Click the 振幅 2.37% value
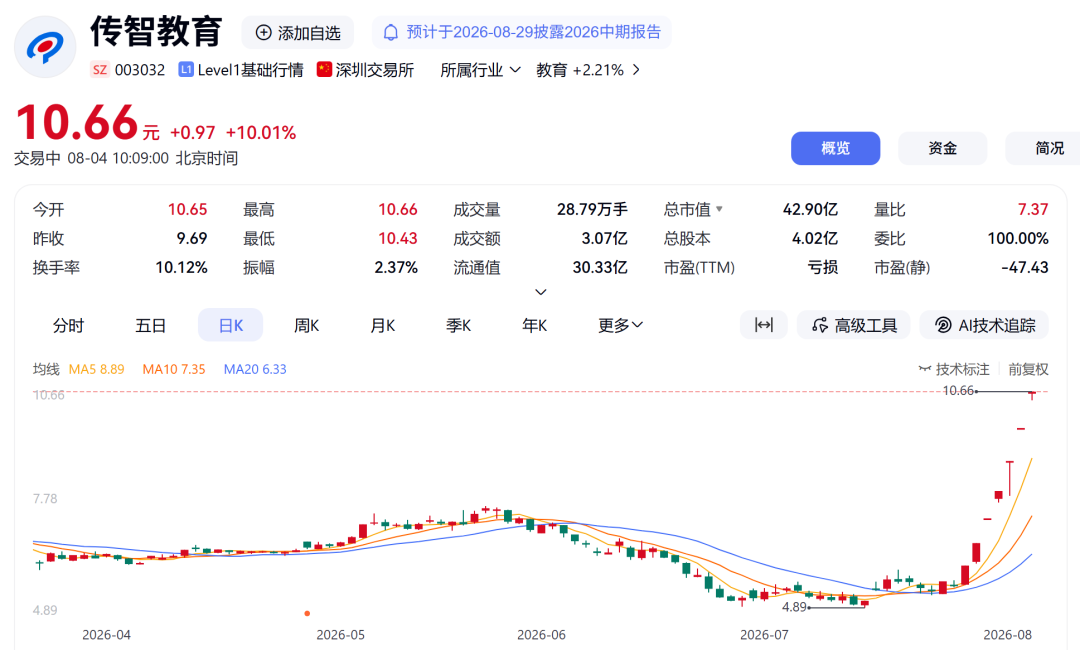 click(396, 267)
